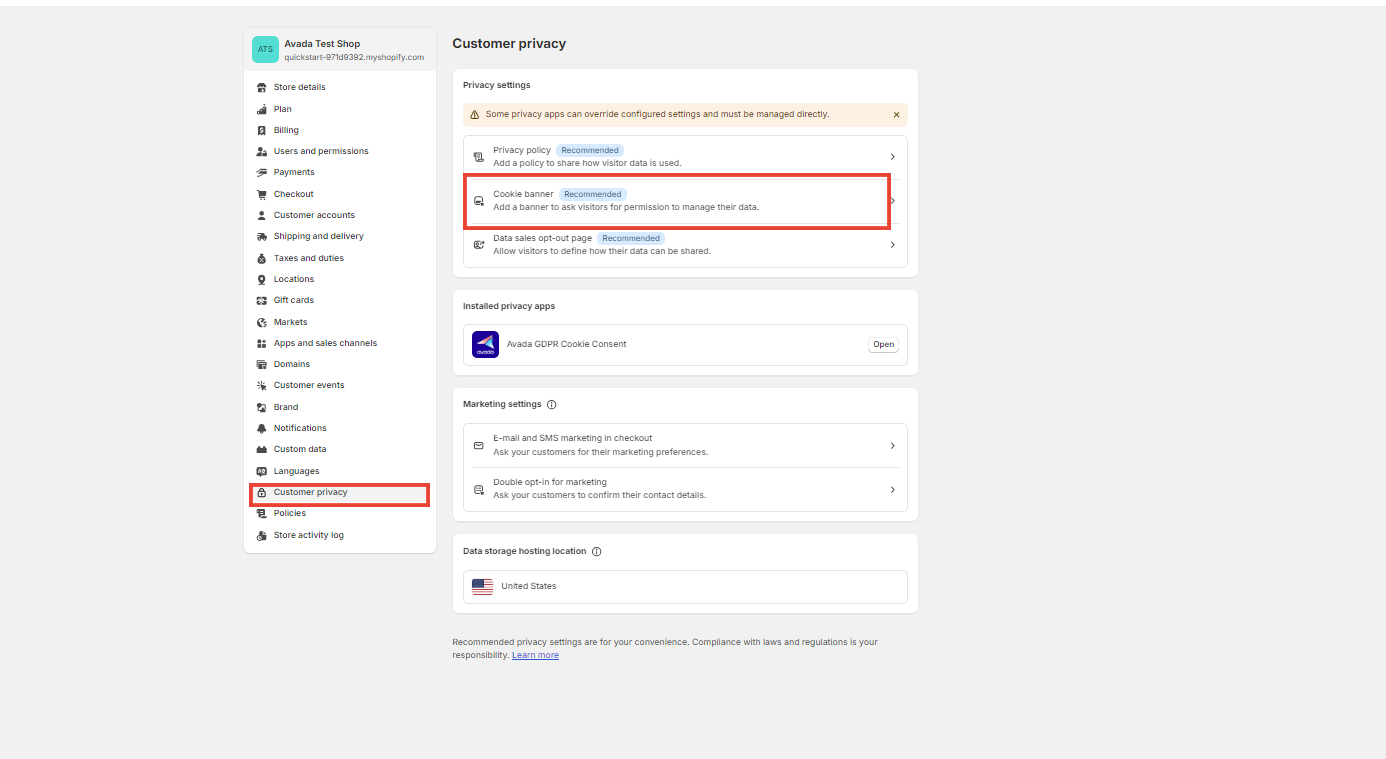Open Privacy policy setting

pyautogui.click(x=685, y=157)
